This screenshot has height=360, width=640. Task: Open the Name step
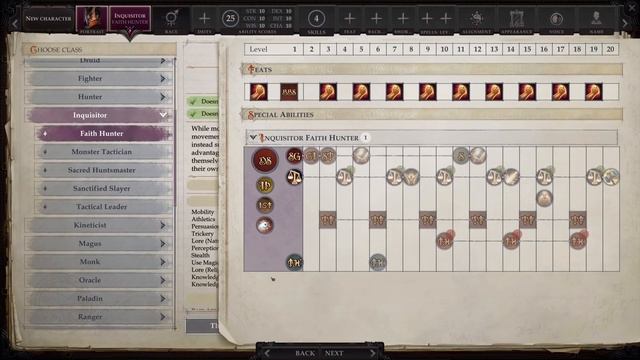tap(596, 20)
